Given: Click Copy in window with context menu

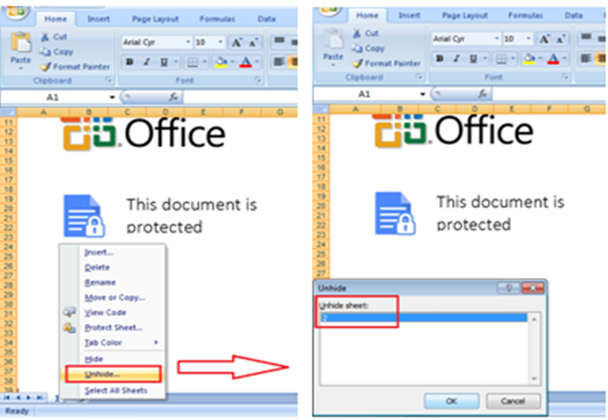Looking at the screenshot, I should coord(57,52).
